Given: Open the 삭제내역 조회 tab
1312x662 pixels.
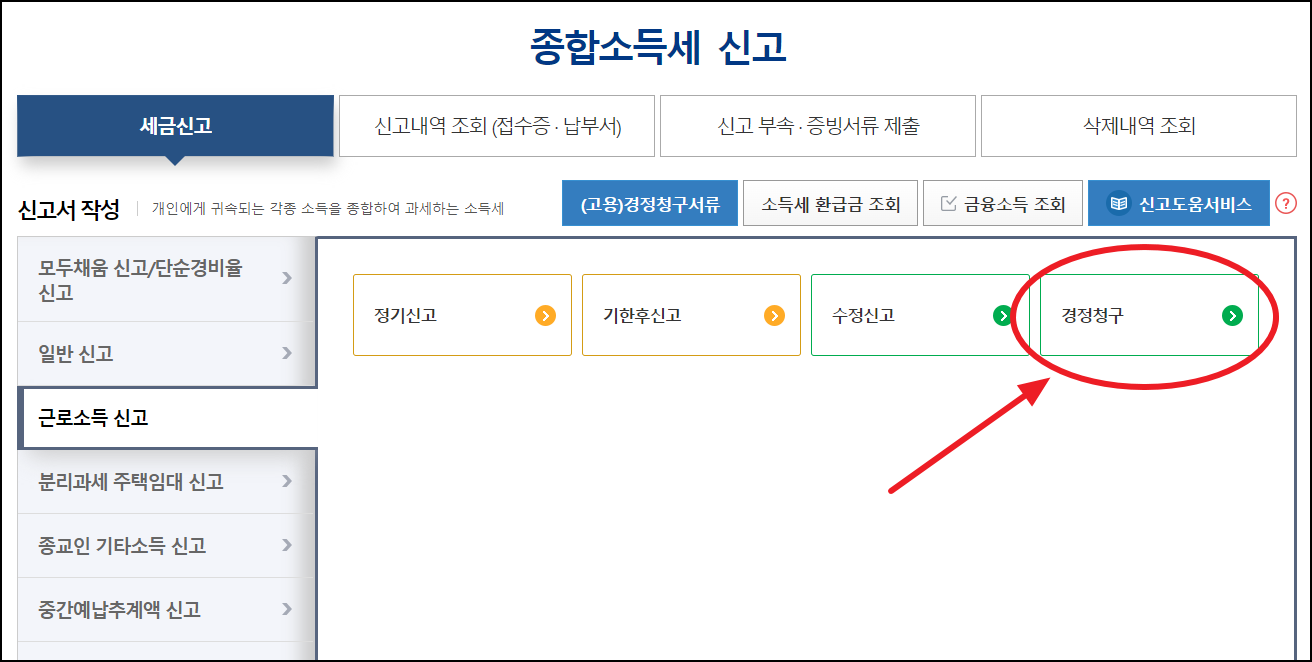Looking at the screenshot, I should point(1139,126).
